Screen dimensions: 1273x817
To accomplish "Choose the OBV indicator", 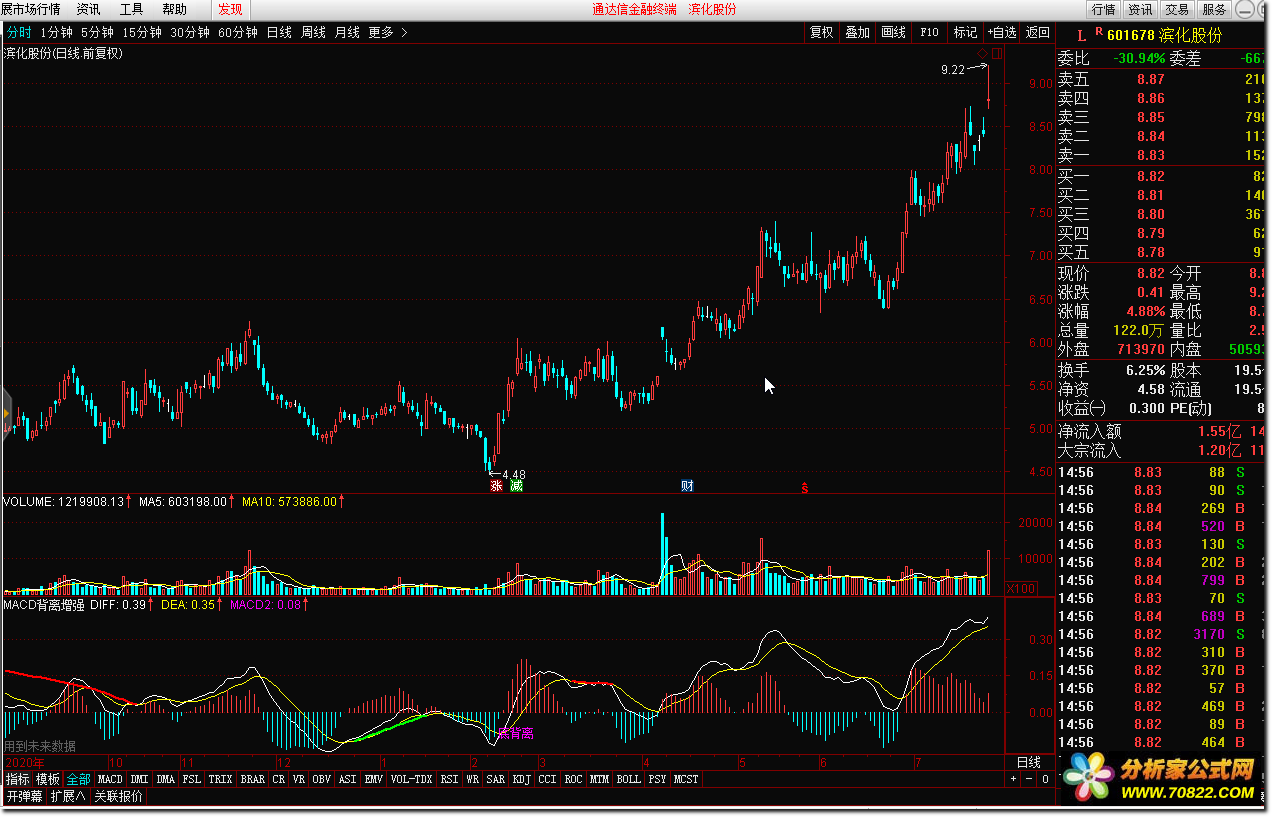I will click(321, 779).
